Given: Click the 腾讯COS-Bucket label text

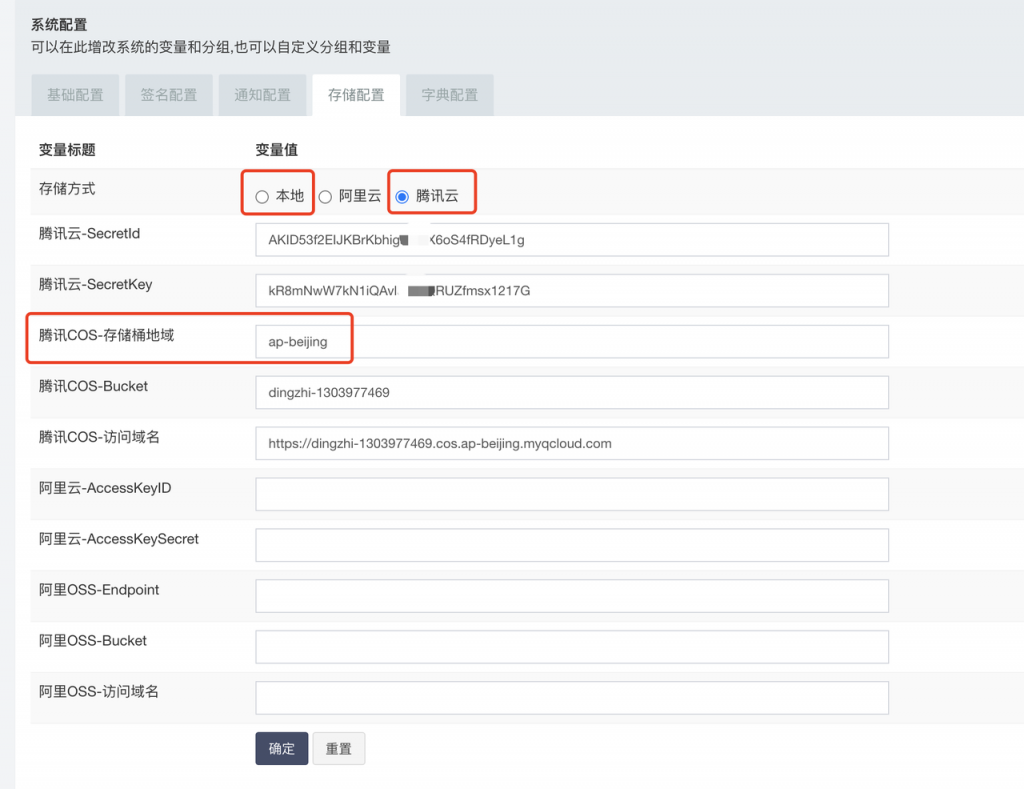Looking at the screenshot, I should (93, 386).
